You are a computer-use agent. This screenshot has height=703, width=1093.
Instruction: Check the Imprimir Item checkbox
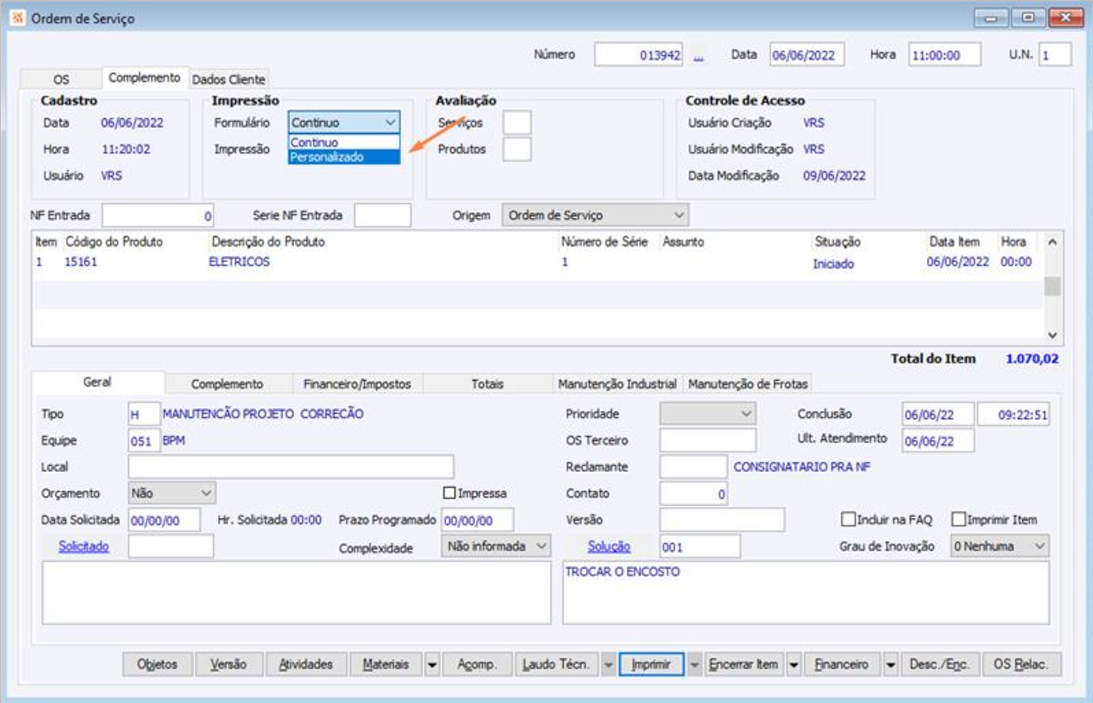(x=958, y=519)
